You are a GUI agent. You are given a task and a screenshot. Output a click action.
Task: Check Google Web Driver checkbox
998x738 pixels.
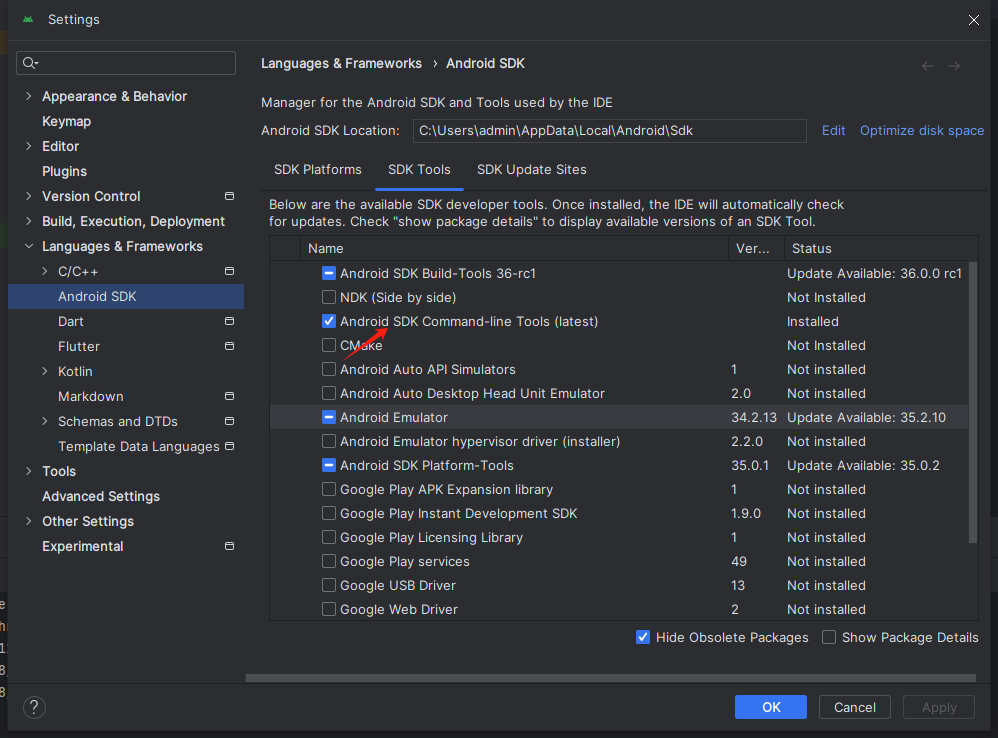pos(328,609)
